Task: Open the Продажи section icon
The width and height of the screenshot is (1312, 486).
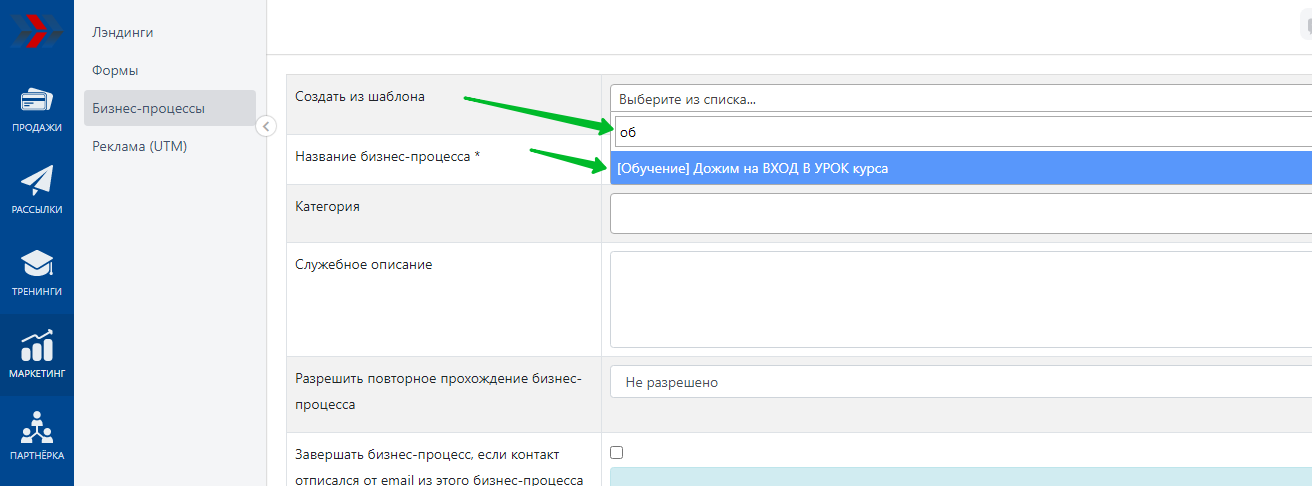Action: tap(37, 101)
